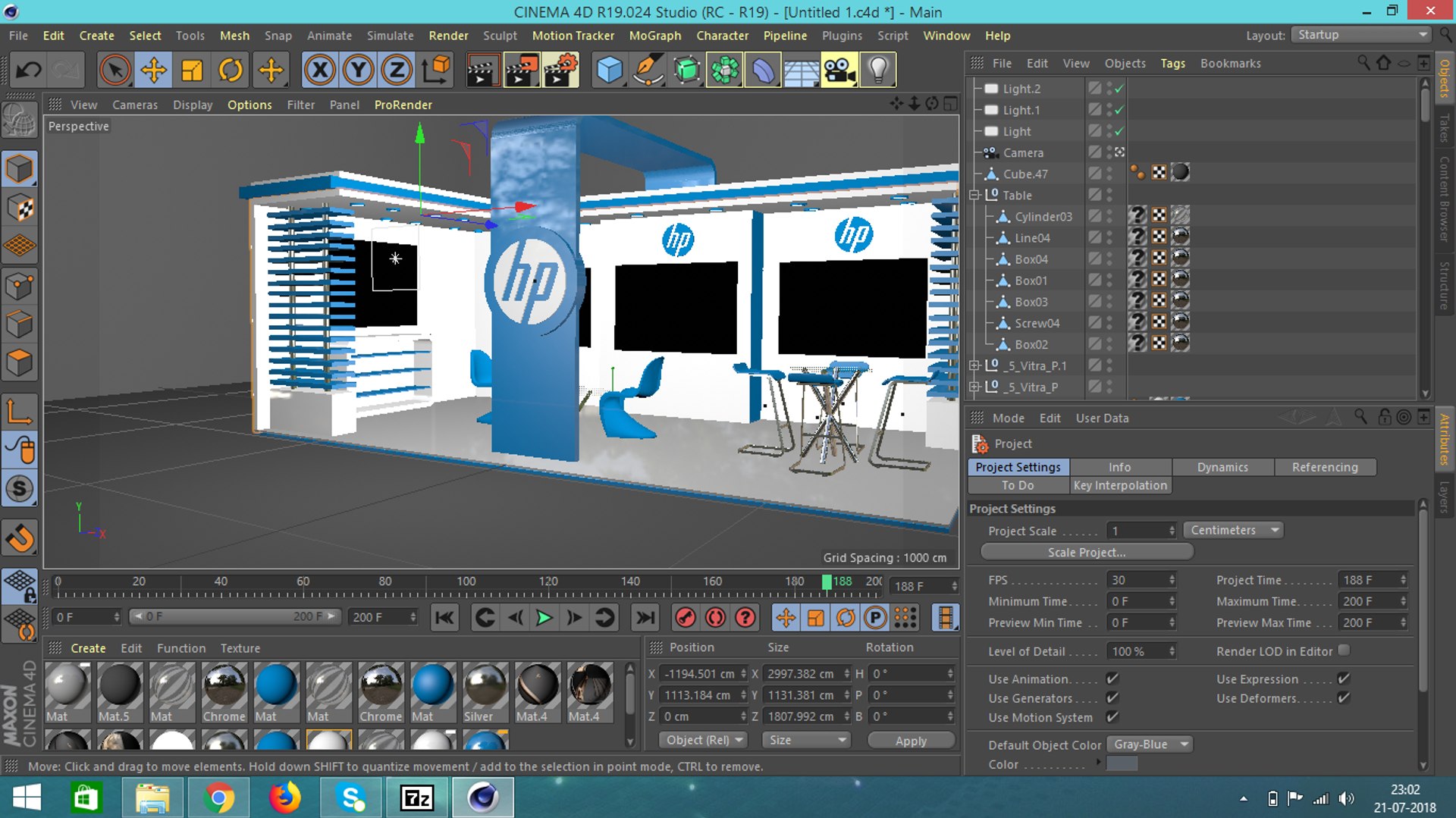Open the Key Interpolation tab
The height and width of the screenshot is (818, 1456).
click(x=1120, y=485)
